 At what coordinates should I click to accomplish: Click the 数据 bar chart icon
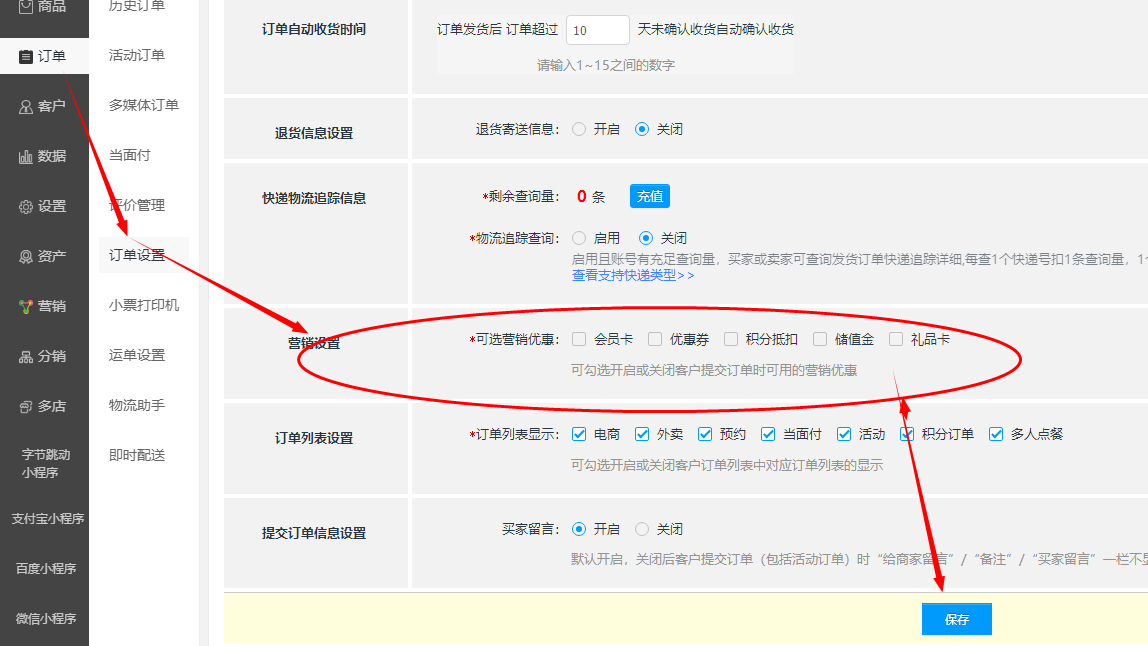click(x=26, y=156)
